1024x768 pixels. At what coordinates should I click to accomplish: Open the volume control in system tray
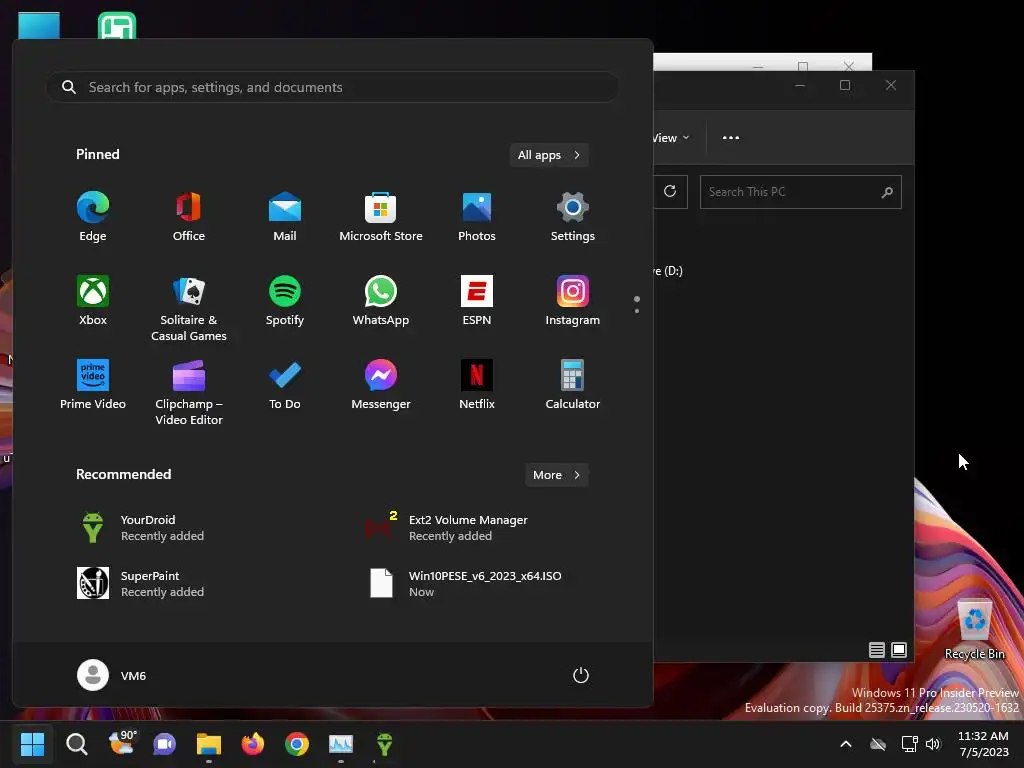click(x=934, y=744)
